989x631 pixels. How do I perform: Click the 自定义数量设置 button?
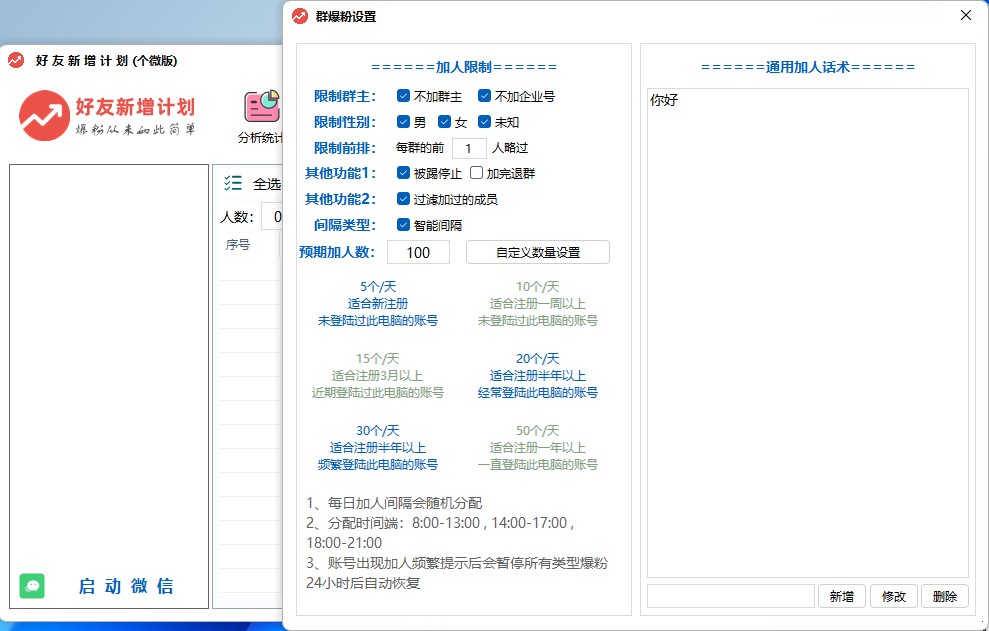[x=537, y=252]
